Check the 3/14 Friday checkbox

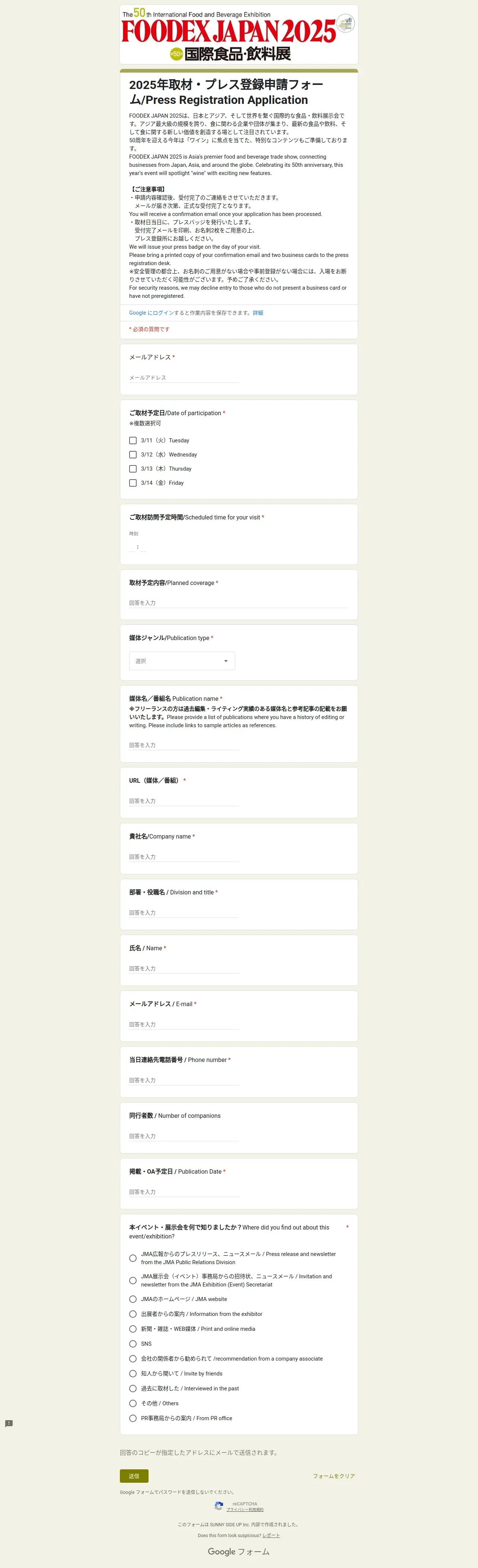tap(133, 483)
